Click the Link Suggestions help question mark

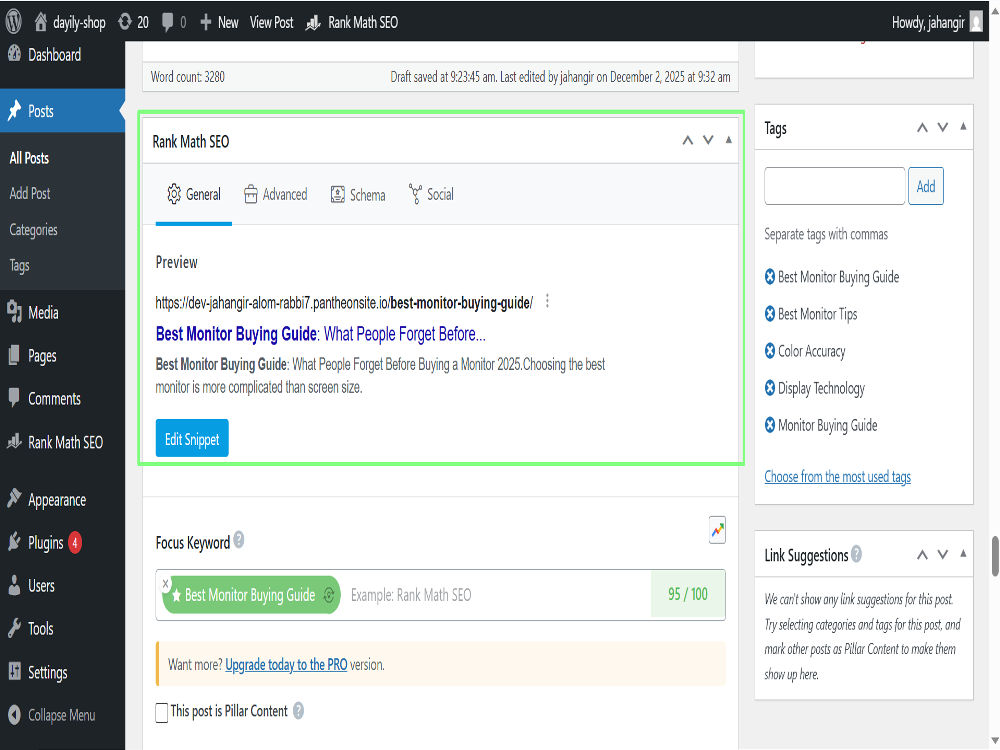857,554
